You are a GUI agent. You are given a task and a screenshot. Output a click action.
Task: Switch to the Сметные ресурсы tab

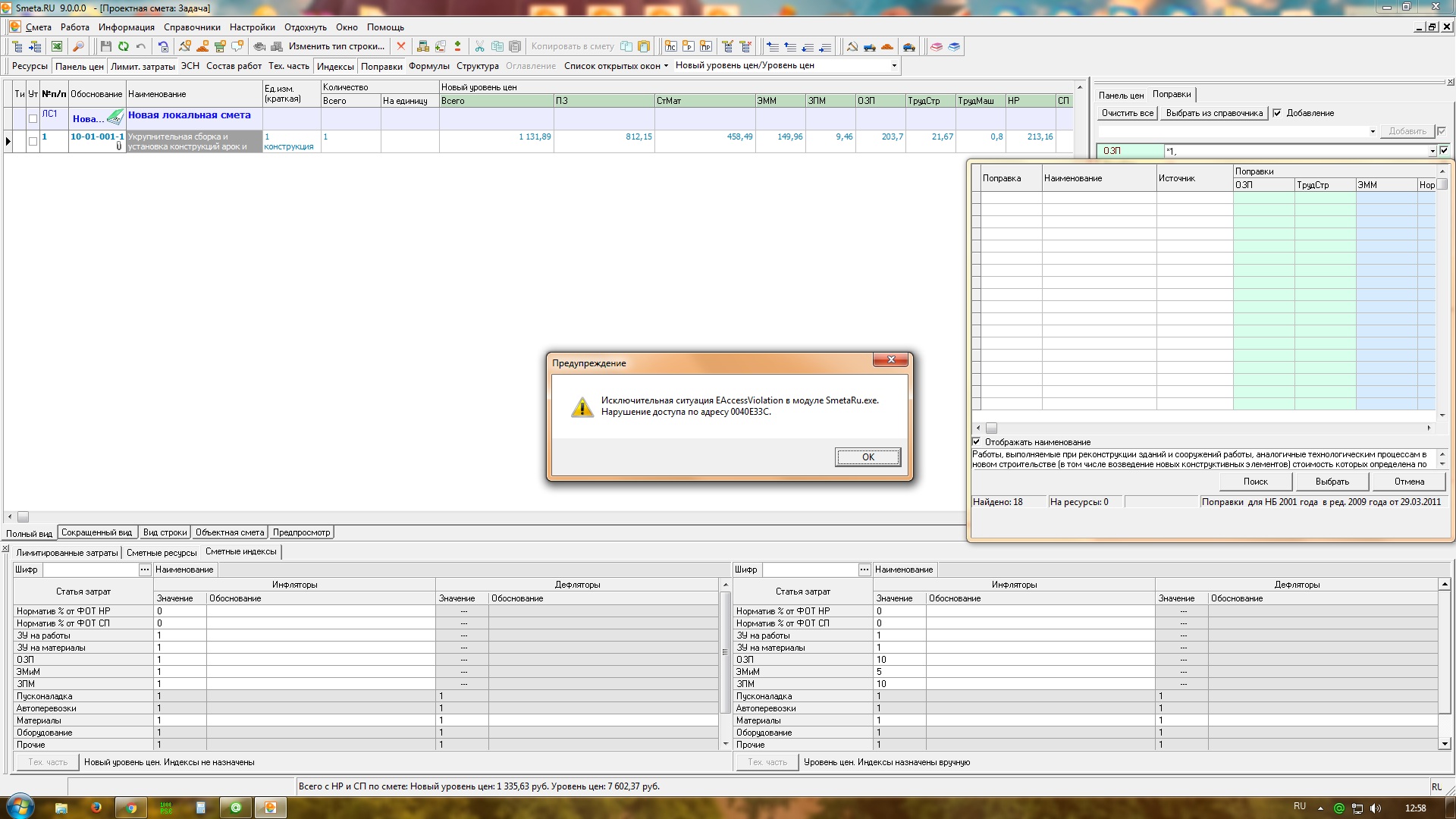tap(162, 553)
